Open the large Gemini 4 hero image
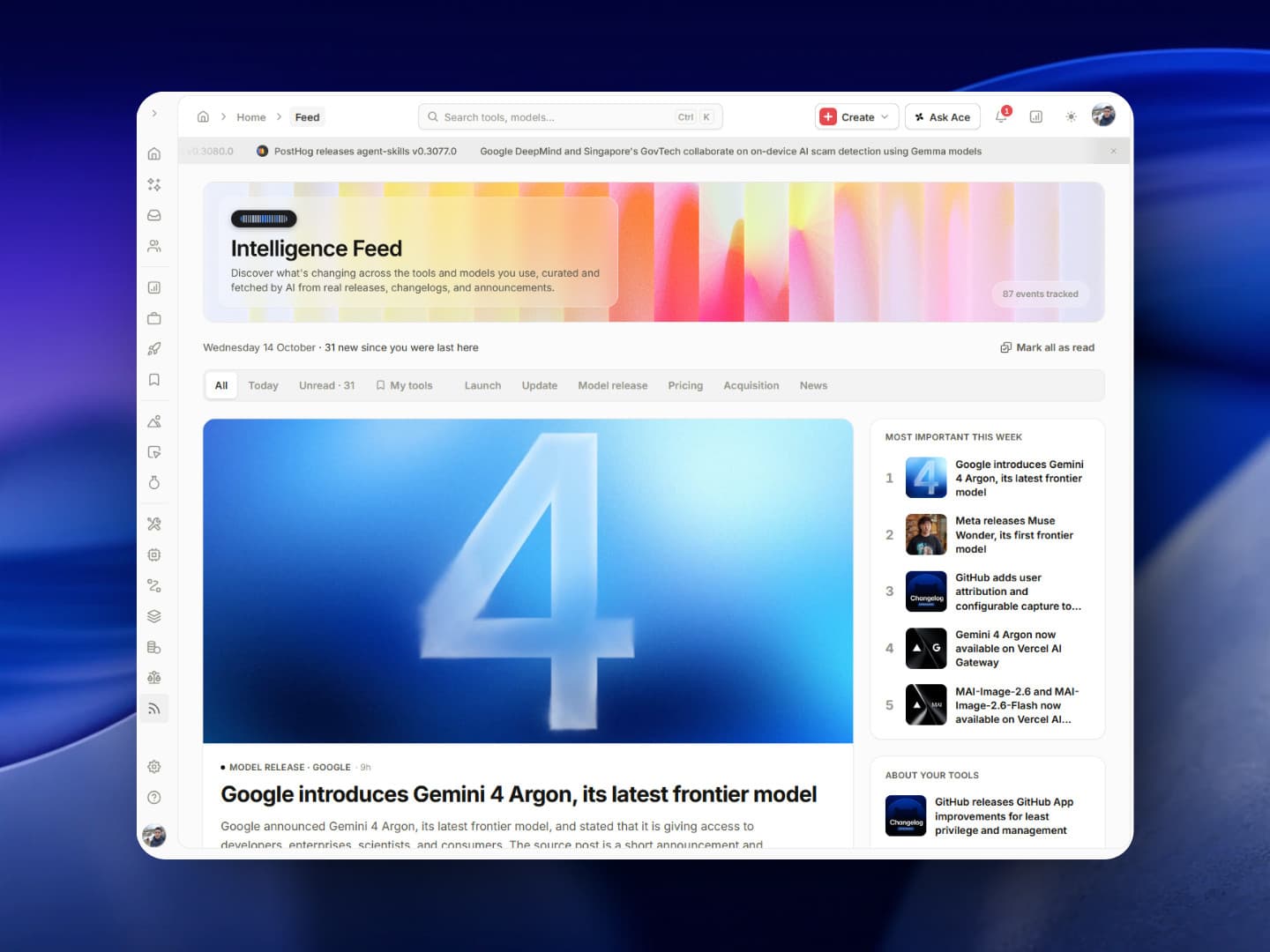Image resolution: width=1270 pixels, height=952 pixels. pyautogui.click(x=527, y=581)
